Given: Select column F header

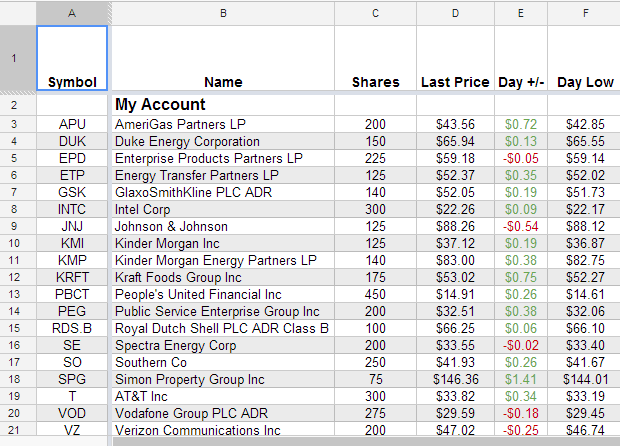Looking at the screenshot, I should 584,13.
